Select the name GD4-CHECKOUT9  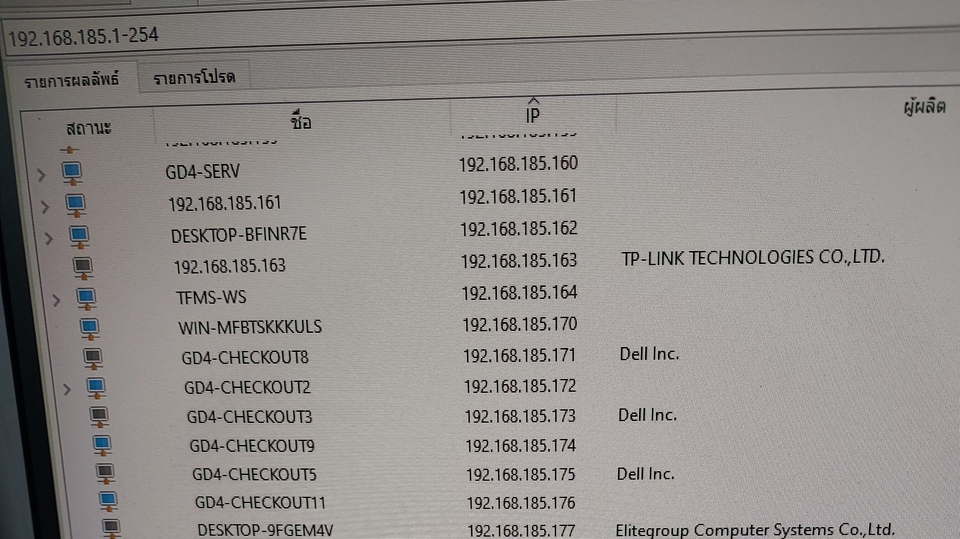252,445
